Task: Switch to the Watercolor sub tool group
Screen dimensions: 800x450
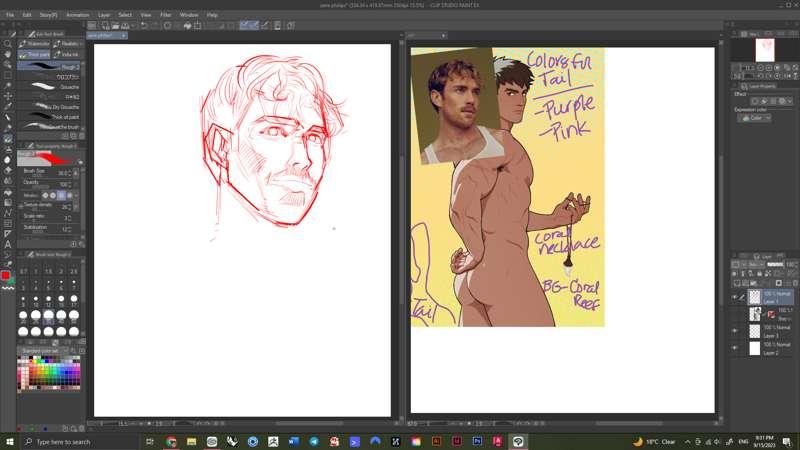Action: 34,44
